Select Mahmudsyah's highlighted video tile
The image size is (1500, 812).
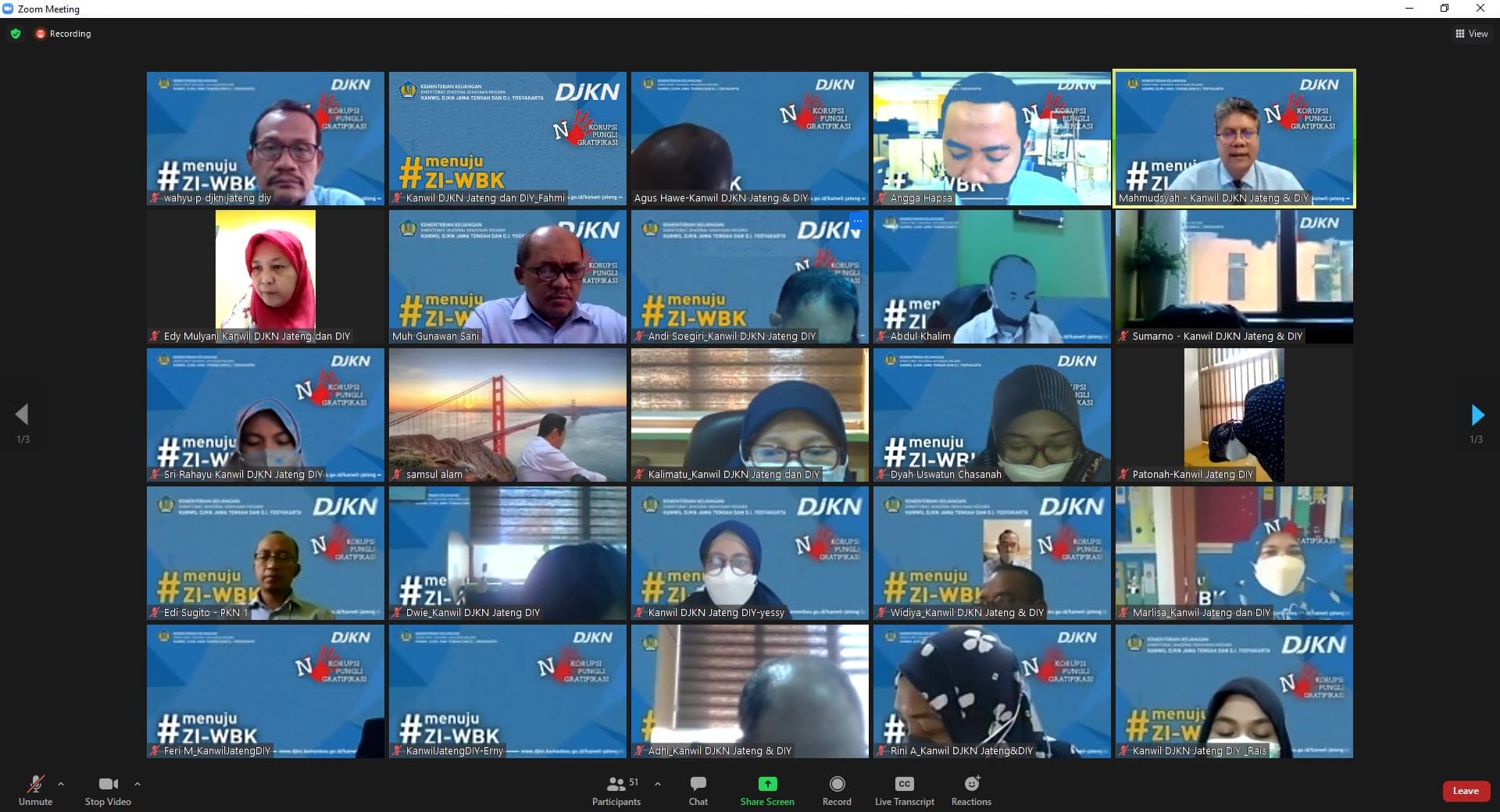[1234, 138]
